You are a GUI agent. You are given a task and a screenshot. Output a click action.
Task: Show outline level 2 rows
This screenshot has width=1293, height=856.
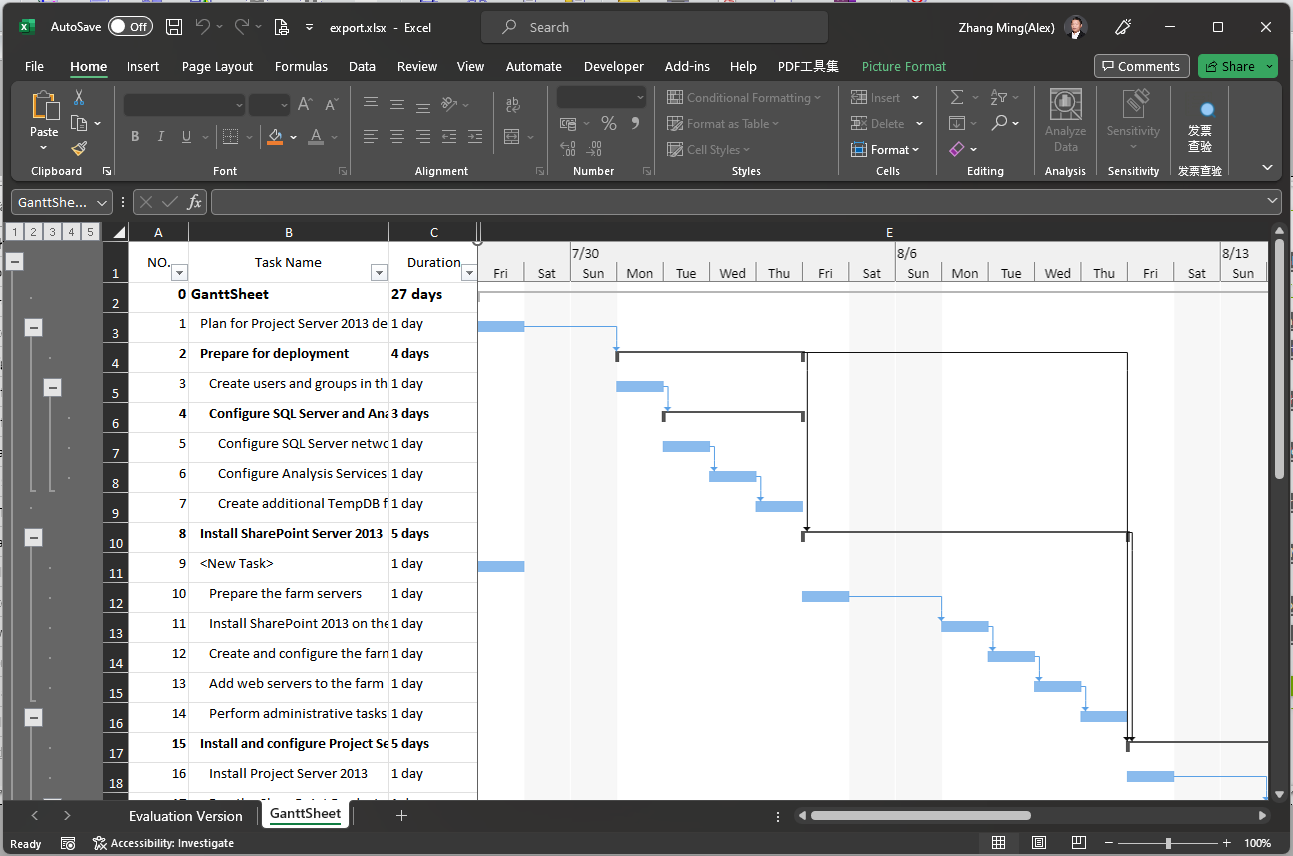[33, 232]
